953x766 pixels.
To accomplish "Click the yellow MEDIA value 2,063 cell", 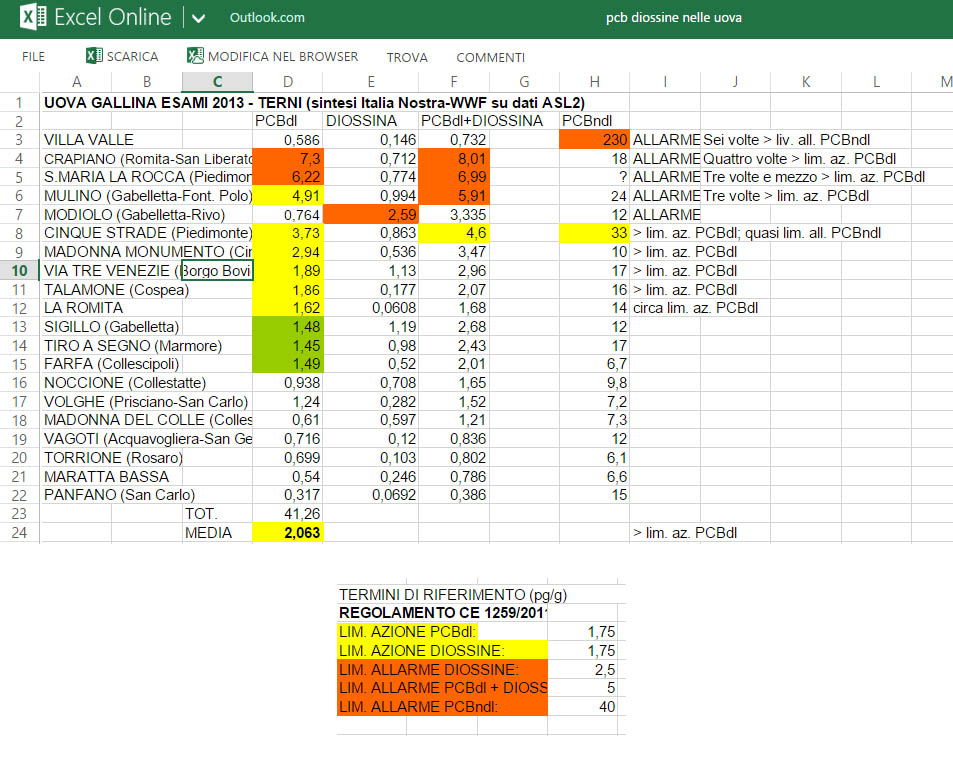I will 288,533.
